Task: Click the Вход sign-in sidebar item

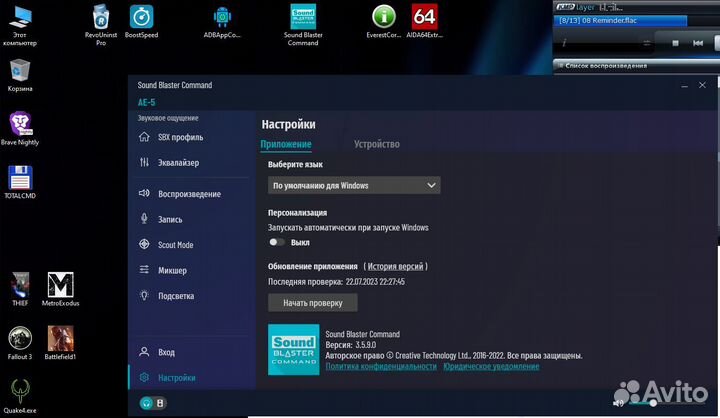Action: point(166,352)
